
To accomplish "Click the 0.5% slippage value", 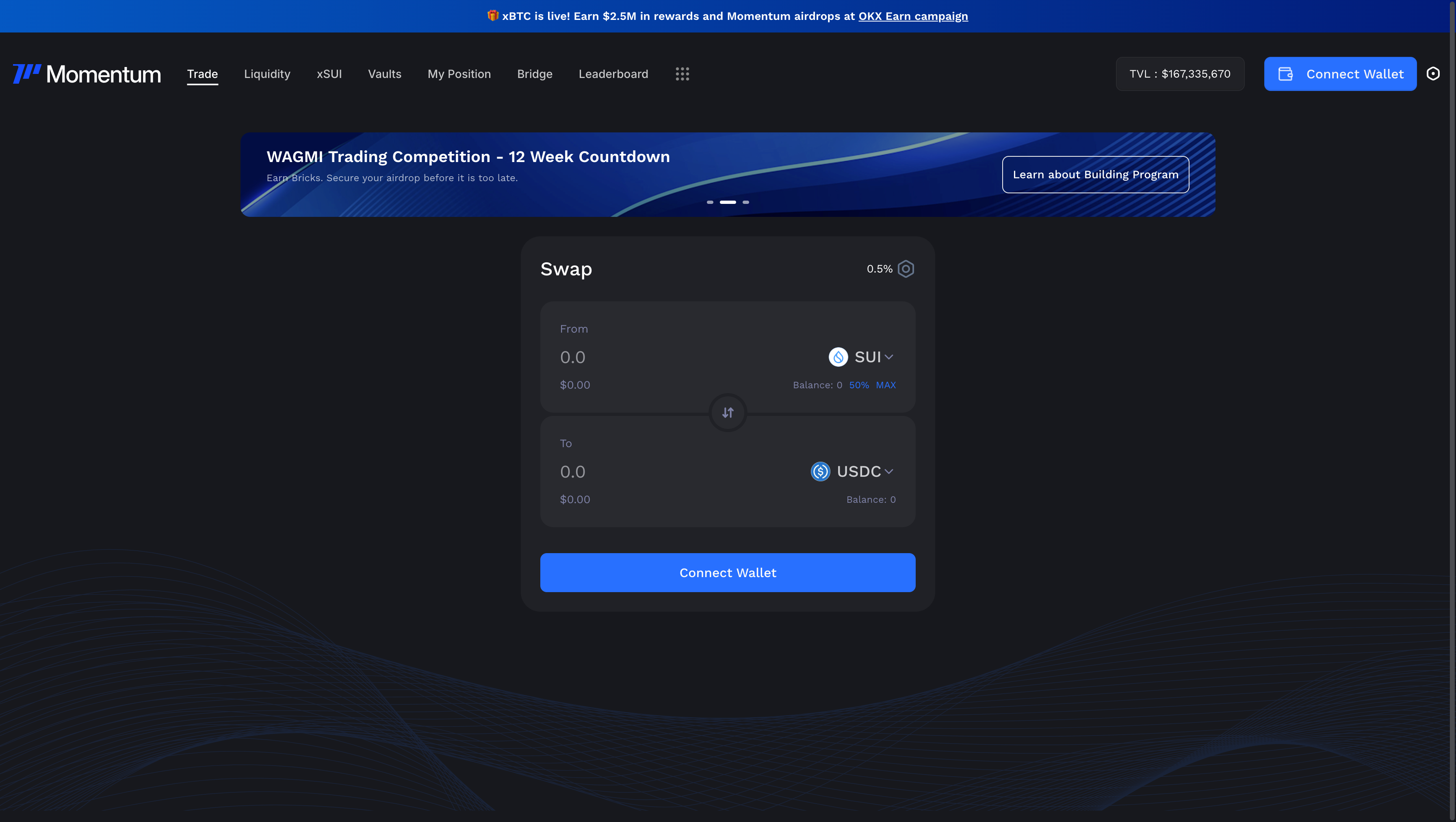I will click(880, 269).
